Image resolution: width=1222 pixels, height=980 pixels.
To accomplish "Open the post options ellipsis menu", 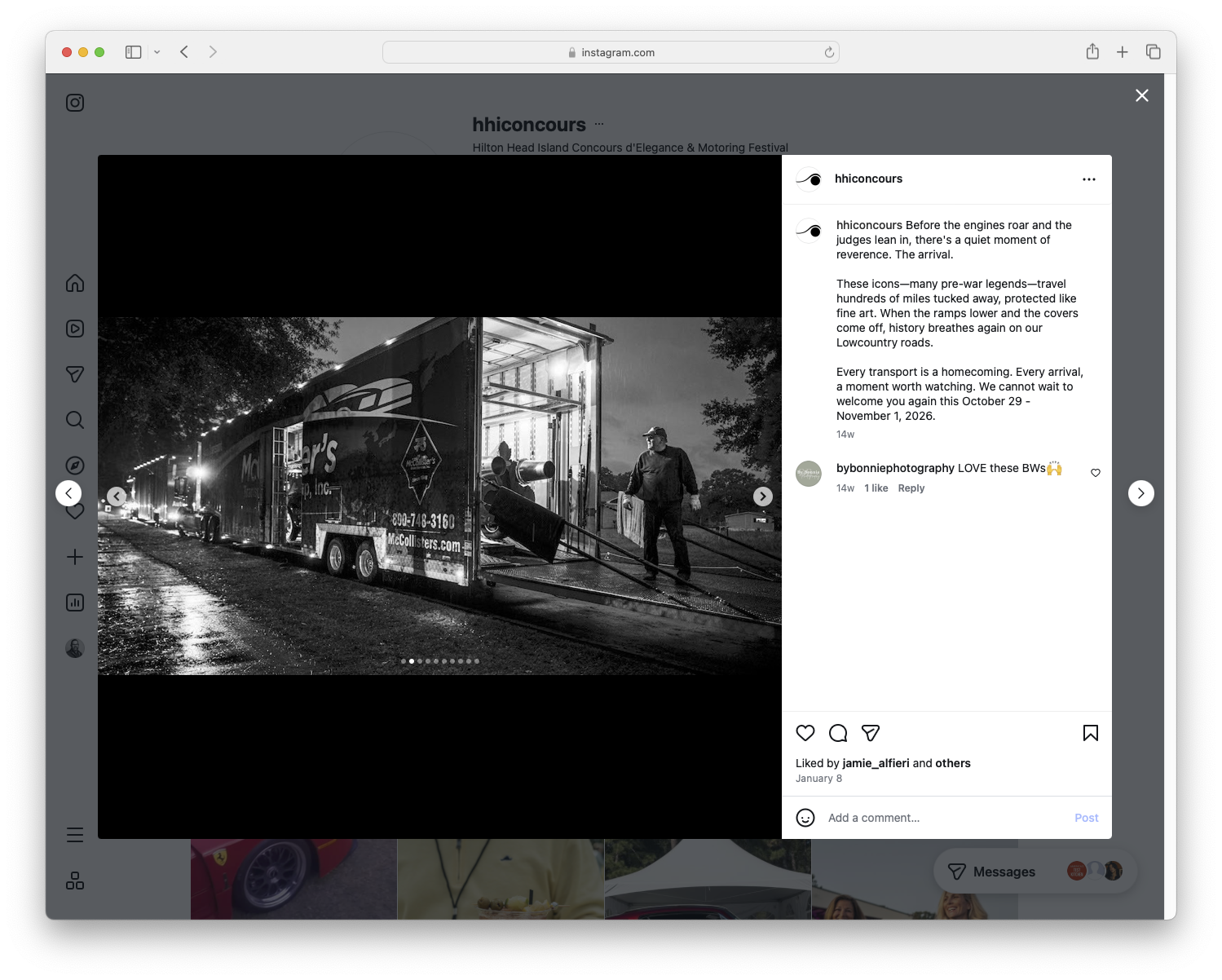I will pyautogui.click(x=1089, y=179).
